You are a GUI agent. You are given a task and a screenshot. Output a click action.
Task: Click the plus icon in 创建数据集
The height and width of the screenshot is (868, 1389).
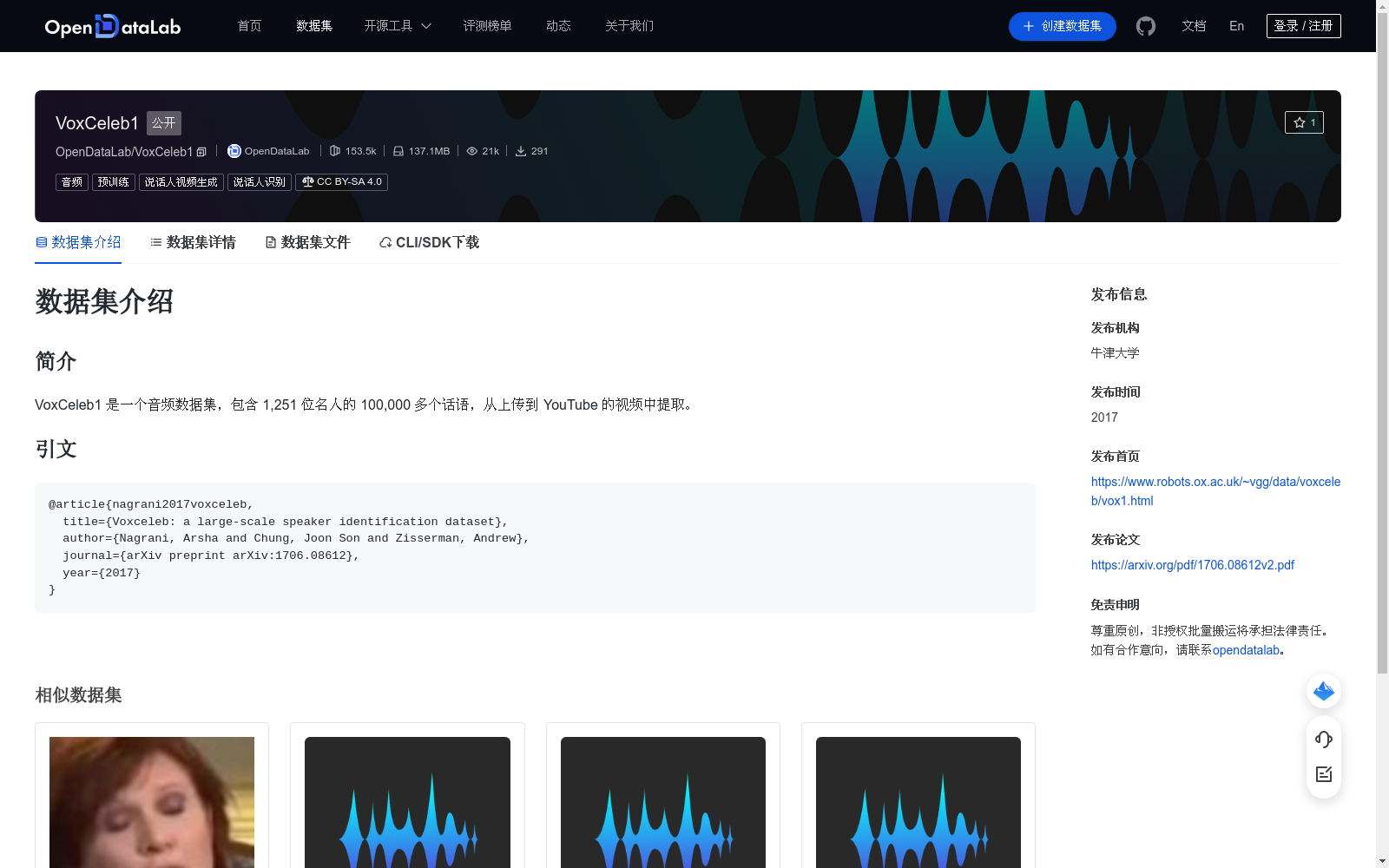point(1028,26)
